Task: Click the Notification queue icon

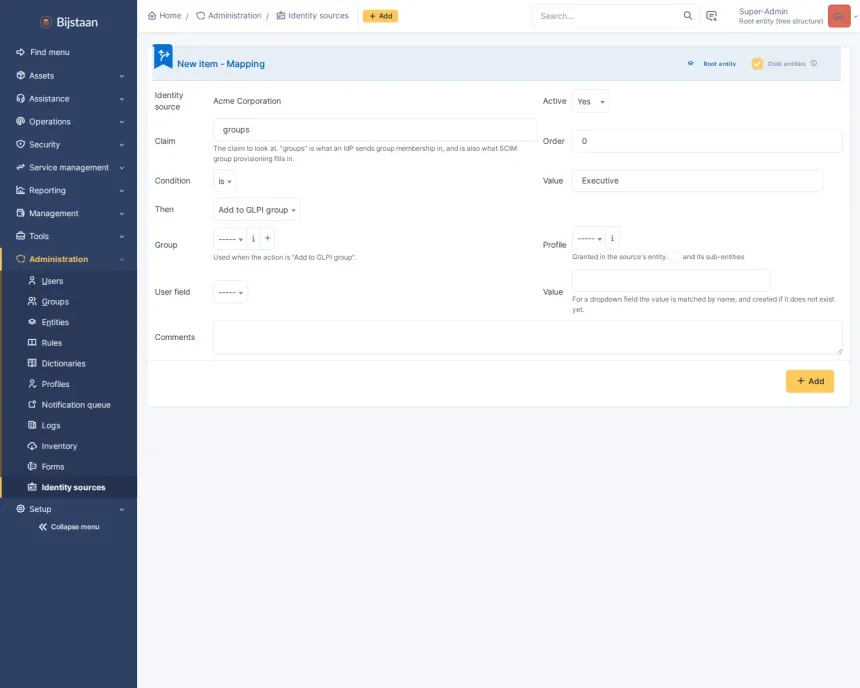Action: click(x=32, y=404)
